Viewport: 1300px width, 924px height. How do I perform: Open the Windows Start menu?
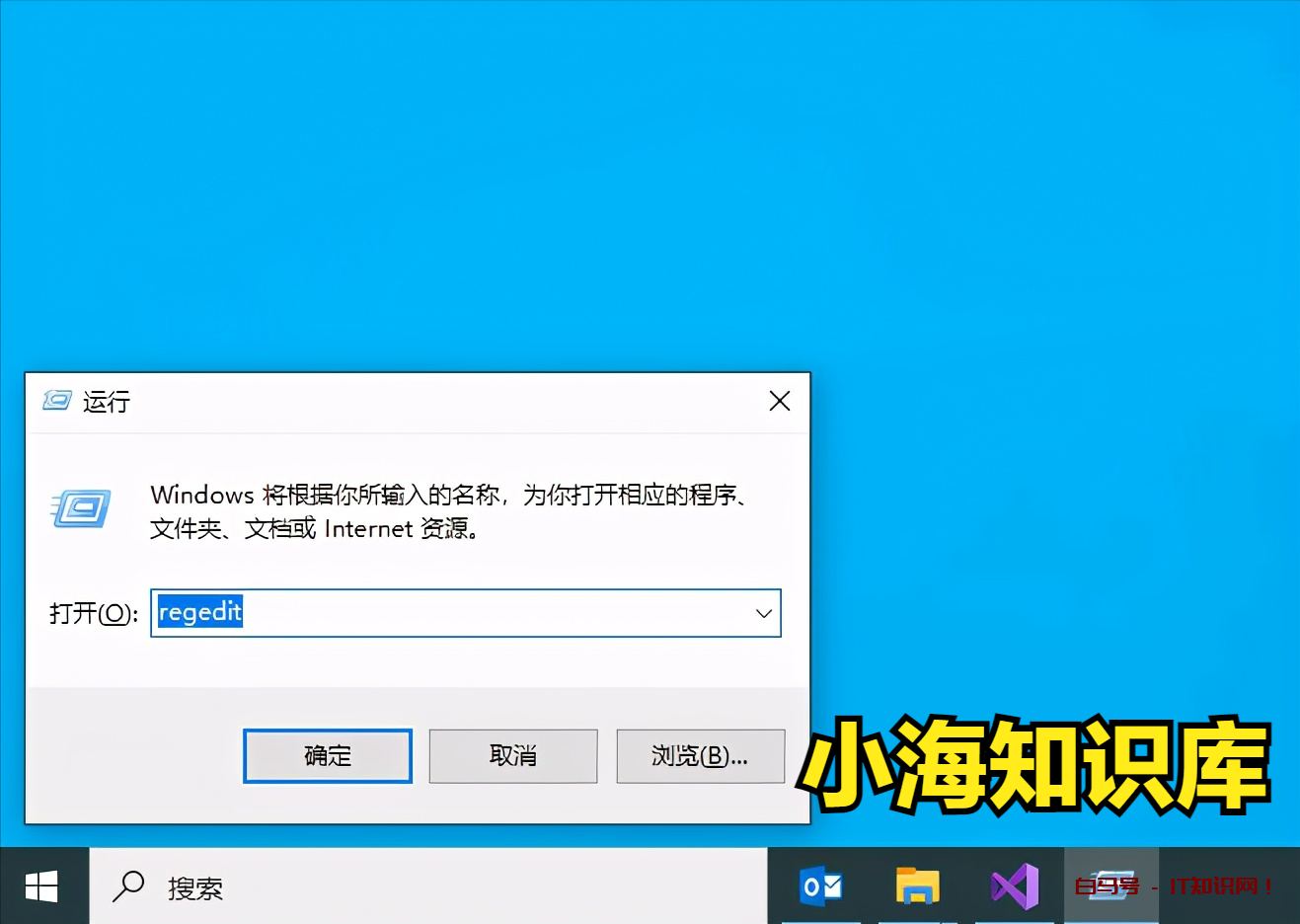coord(41,886)
